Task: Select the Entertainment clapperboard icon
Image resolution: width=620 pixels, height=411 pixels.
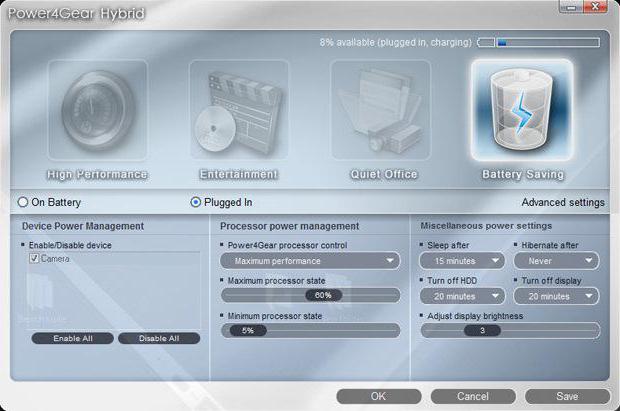Action: pyautogui.click(x=239, y=110)
